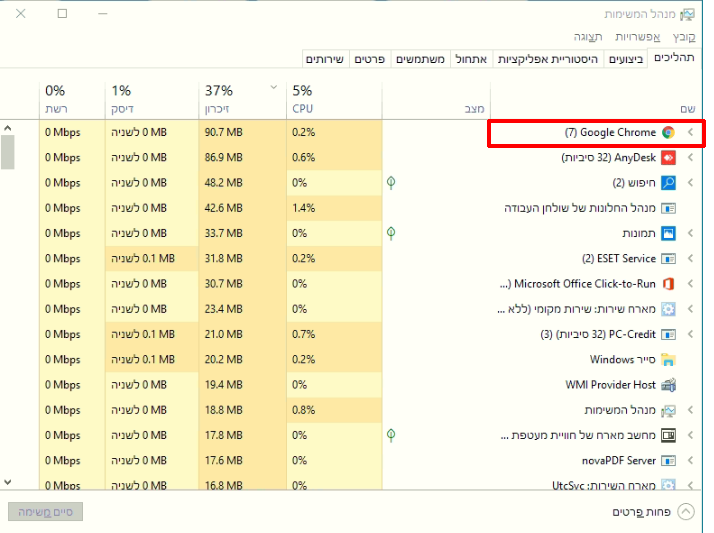This screenshot has width=714, height=533.
Task: Expand the ESET Service process group
Action: tap(690, 259)
